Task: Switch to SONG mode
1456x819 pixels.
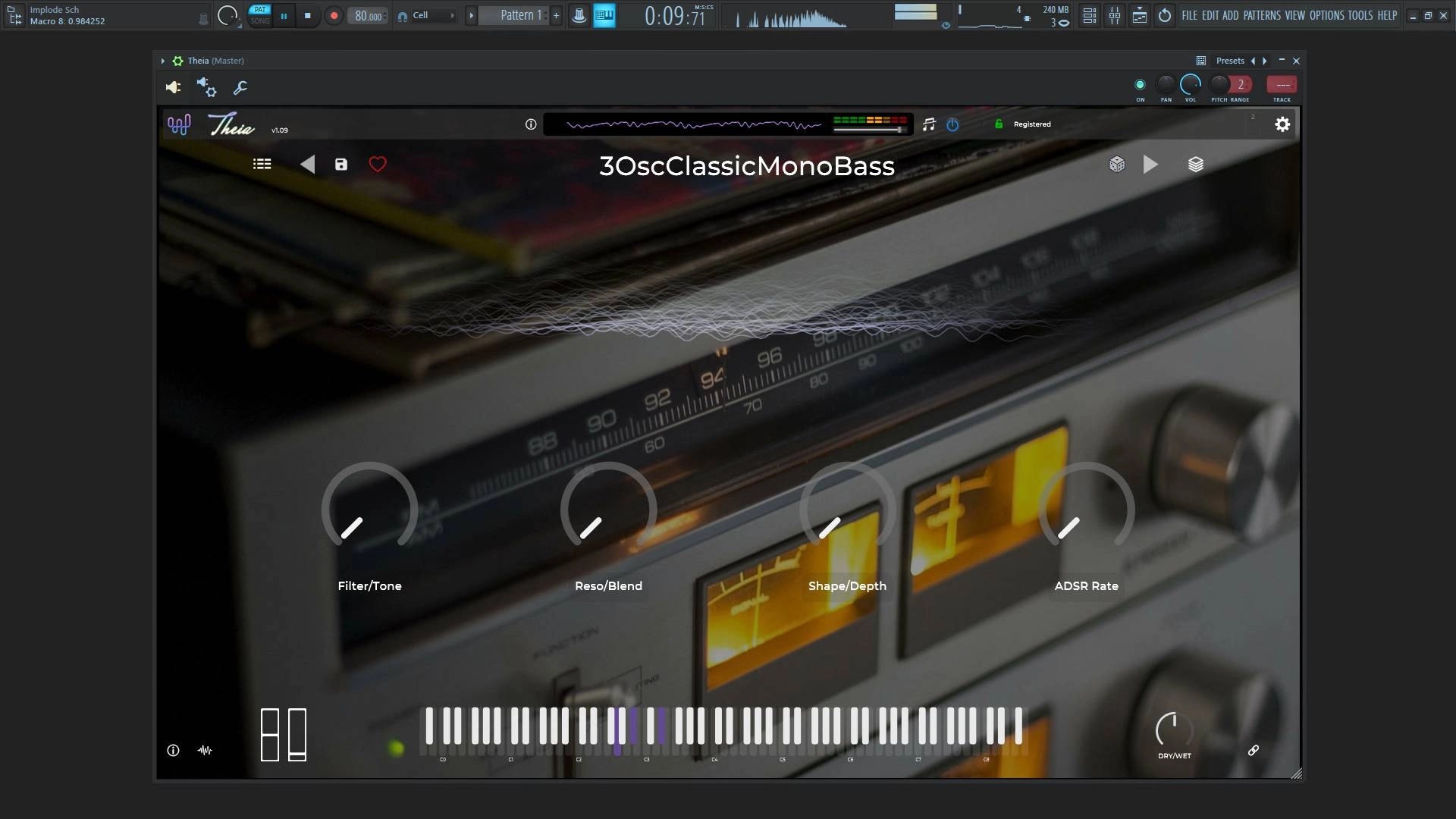Action: pos(260,21)
